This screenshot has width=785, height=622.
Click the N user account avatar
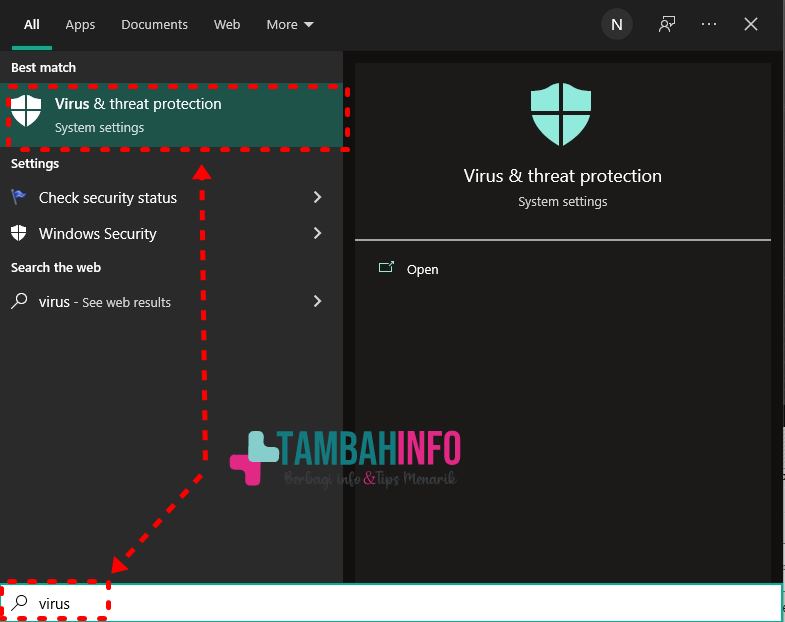click(617, 24)
